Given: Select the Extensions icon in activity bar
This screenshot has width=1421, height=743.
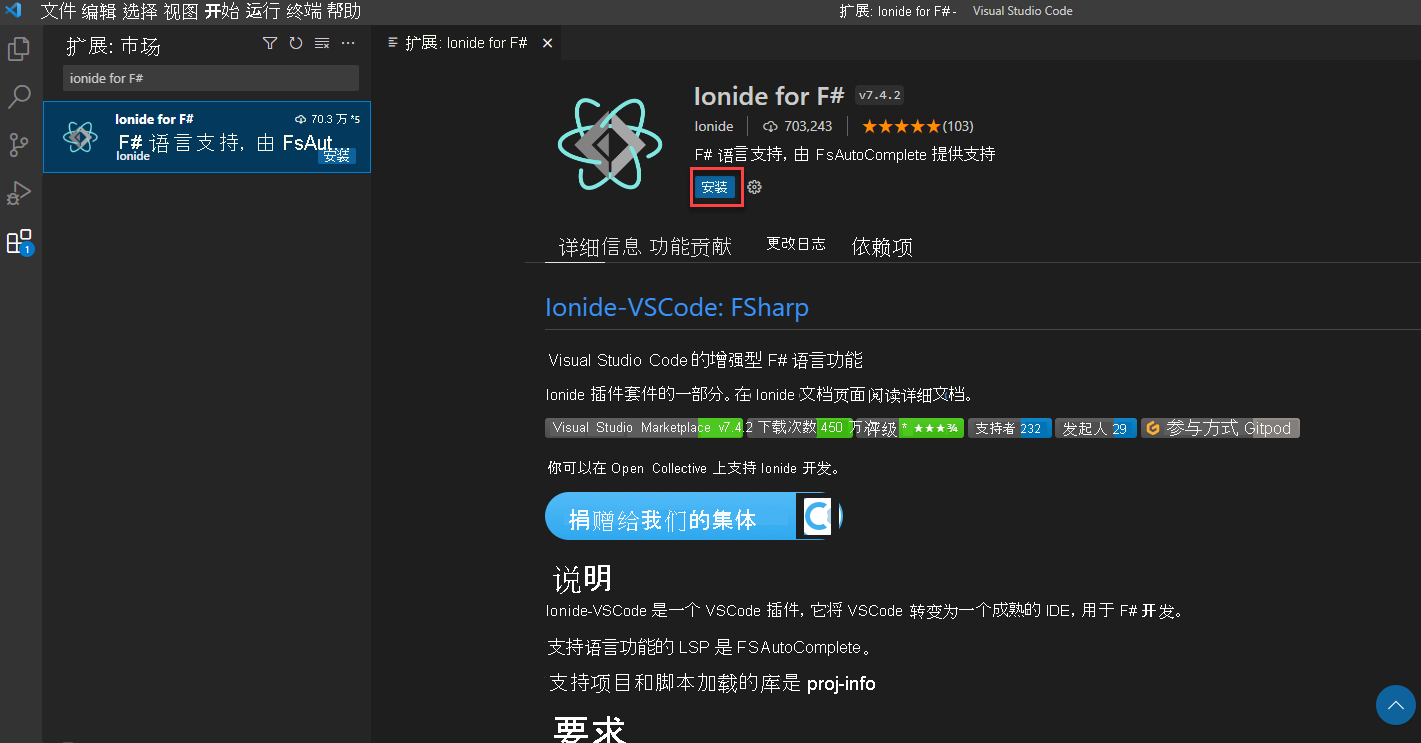Looking at the screenshot, I should click(x=20, y=241).
